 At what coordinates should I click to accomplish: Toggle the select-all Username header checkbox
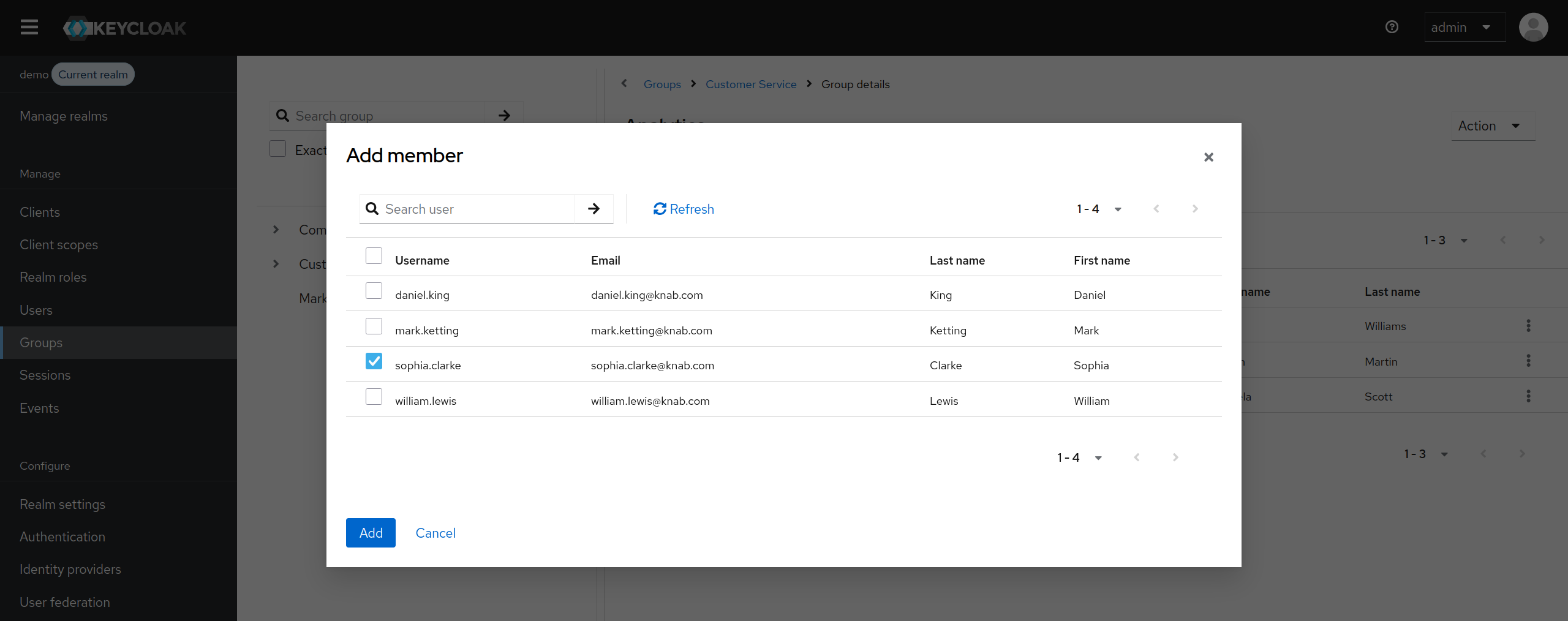[374, 256]
